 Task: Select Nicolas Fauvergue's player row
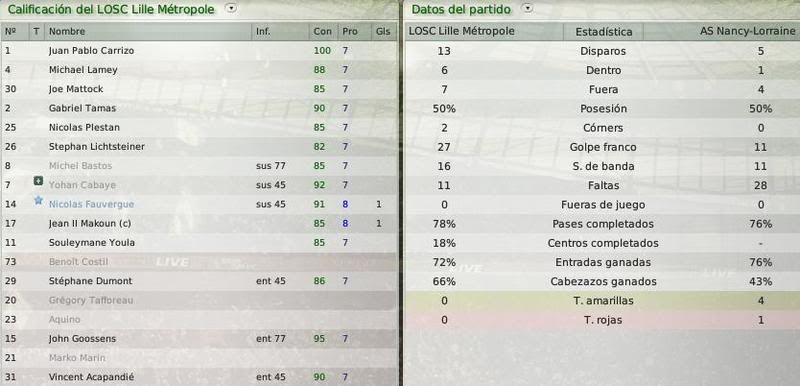[x=198, y=204]
